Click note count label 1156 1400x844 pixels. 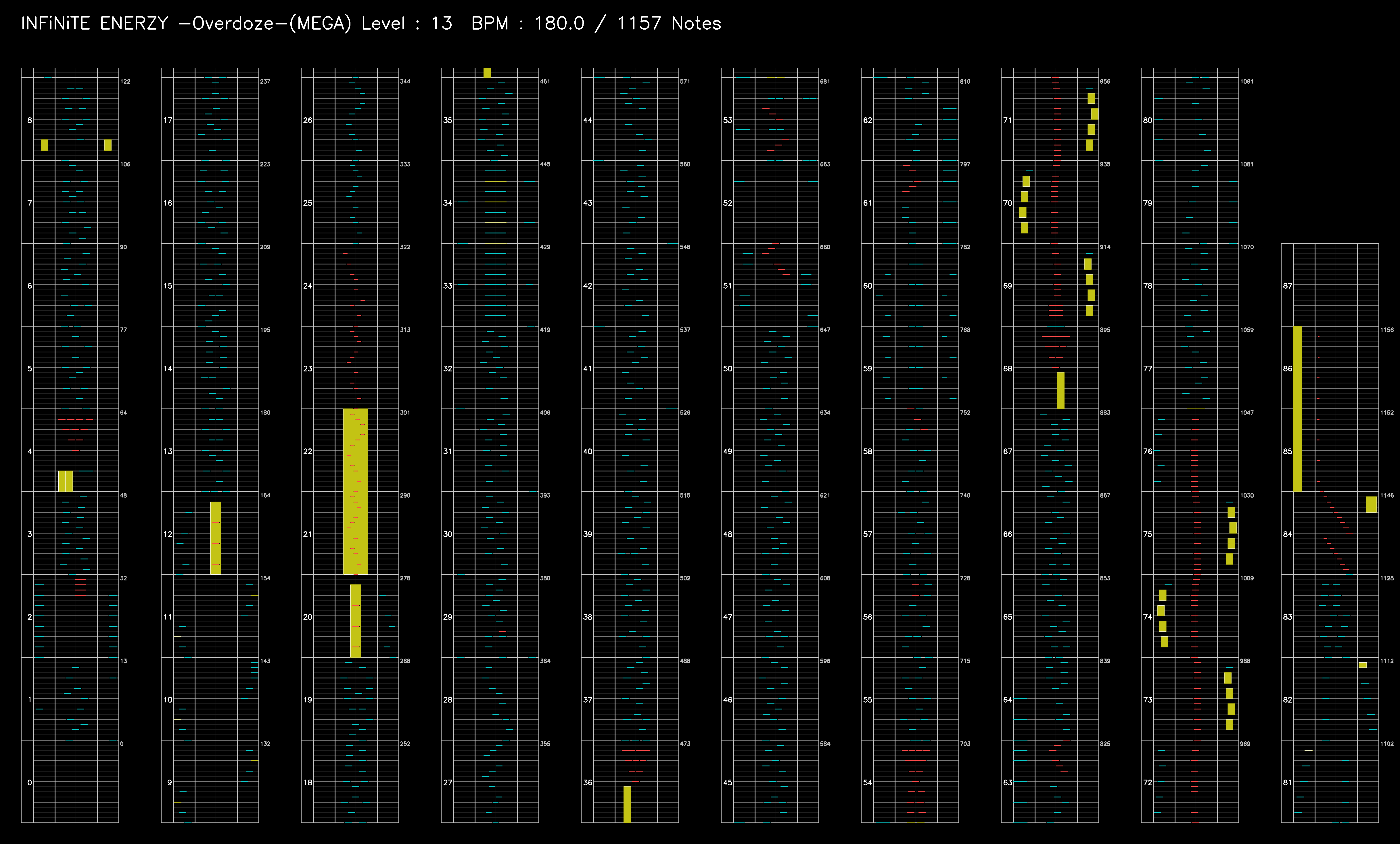(x=1387, y=330)
